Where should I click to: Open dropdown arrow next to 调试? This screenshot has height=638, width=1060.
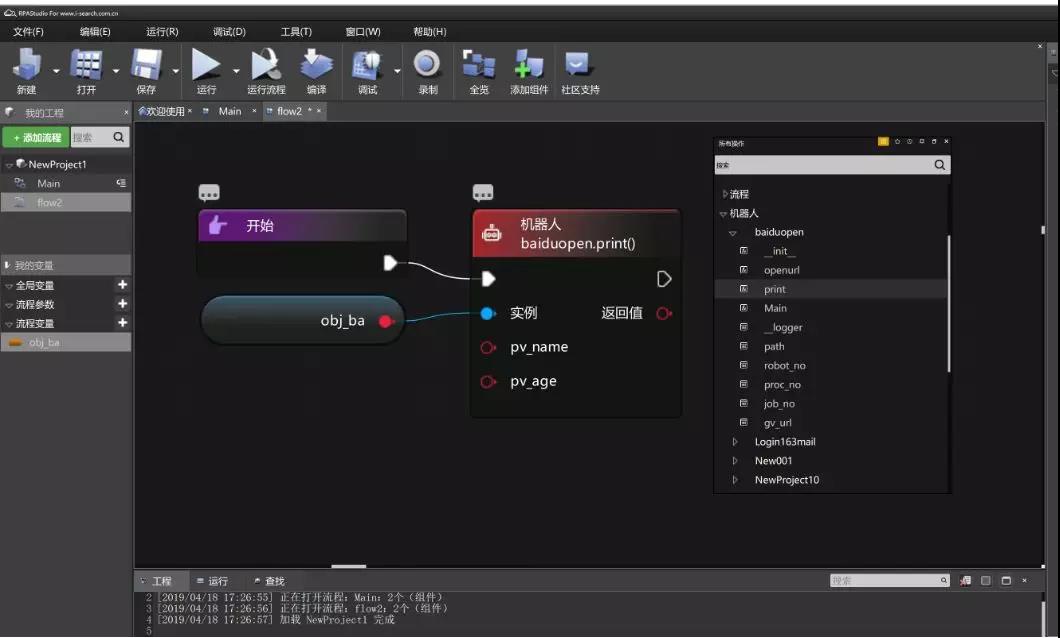[x=397, y=71]
